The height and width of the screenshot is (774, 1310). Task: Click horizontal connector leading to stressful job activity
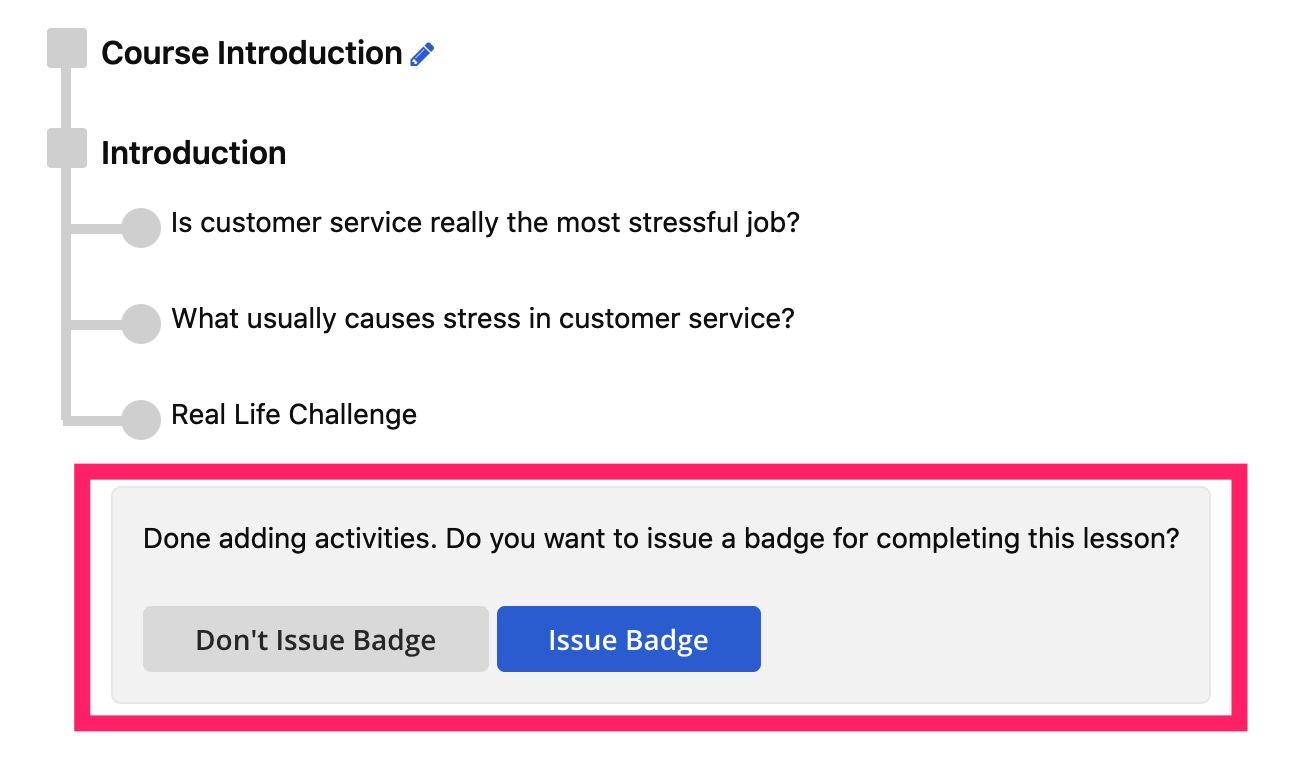click(97, 228)
